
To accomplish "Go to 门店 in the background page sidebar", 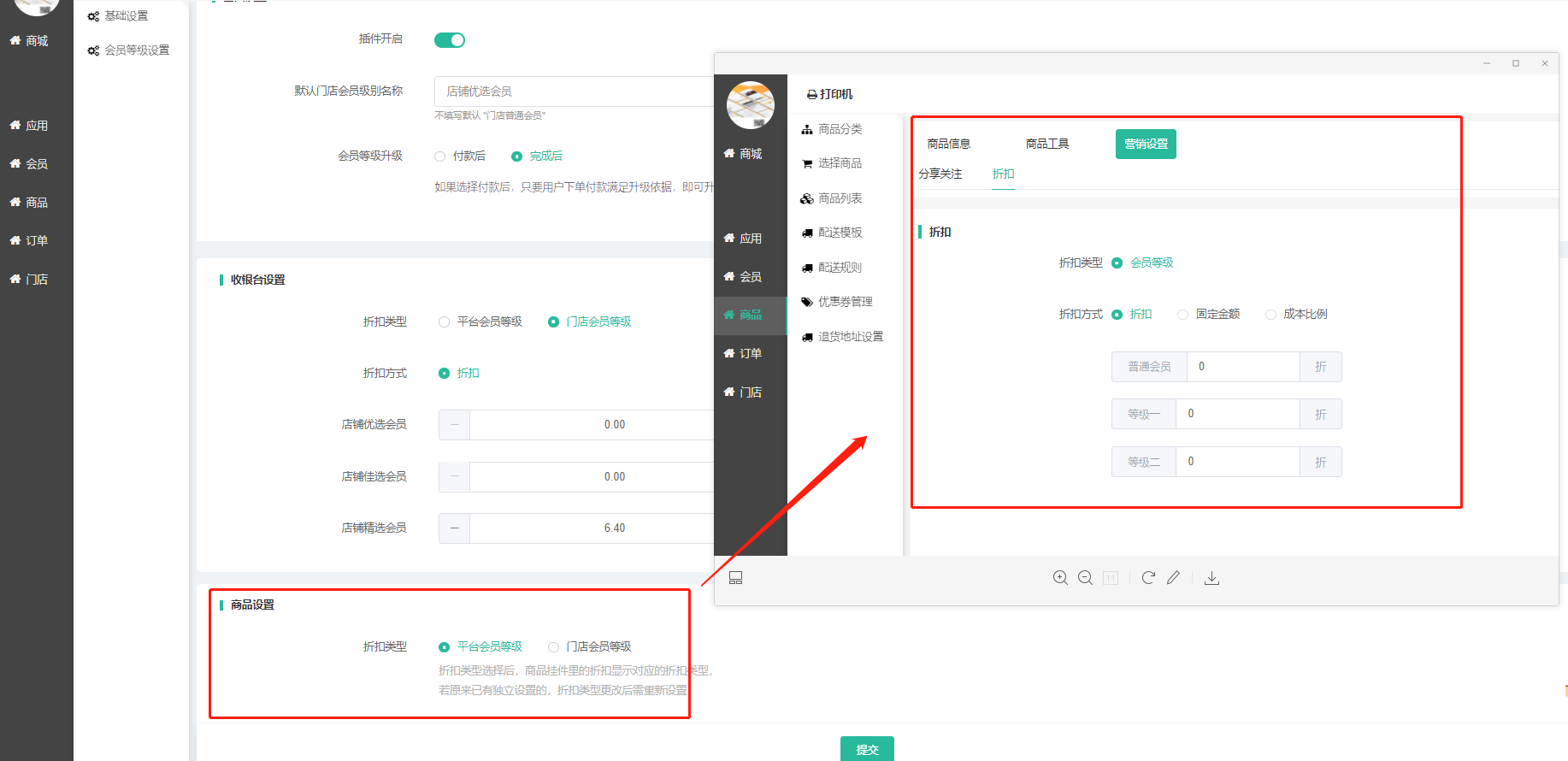I will [x=29, y=280].
